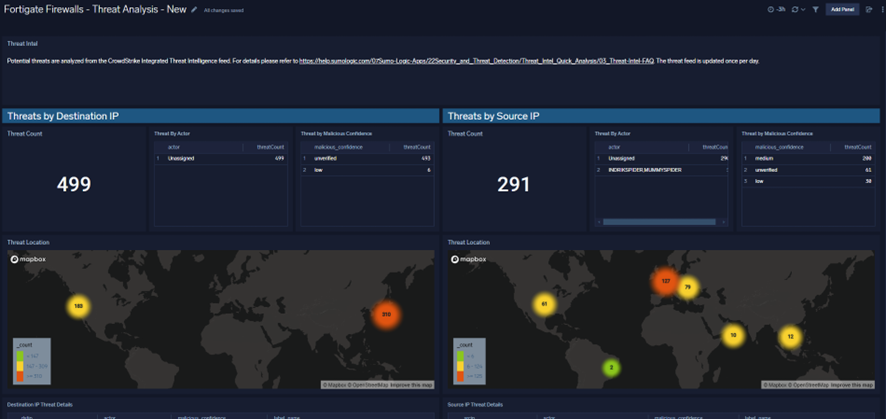Select the unverified row with count 493

[x=367, y=159]
